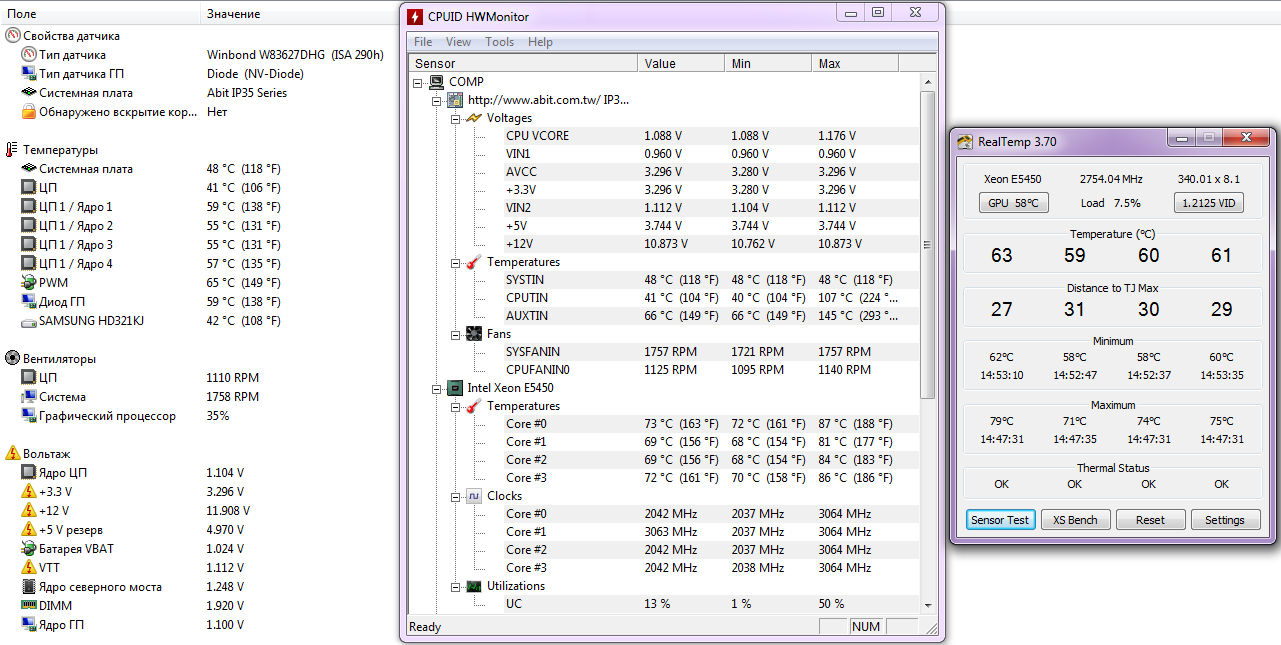Open the File menu in HWMonitor

point(423,42)
